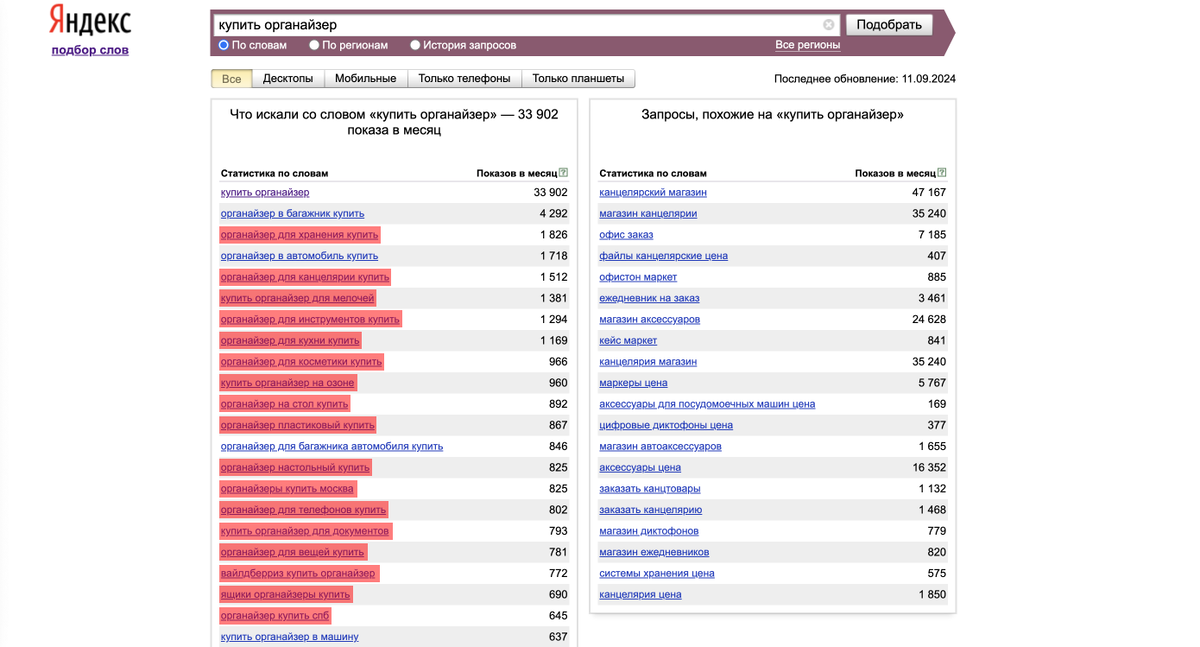This screenshot has width=1200, height=647.
Task: Open вайлдберриз купить органайзер link
Action: [x=298, y=573]
